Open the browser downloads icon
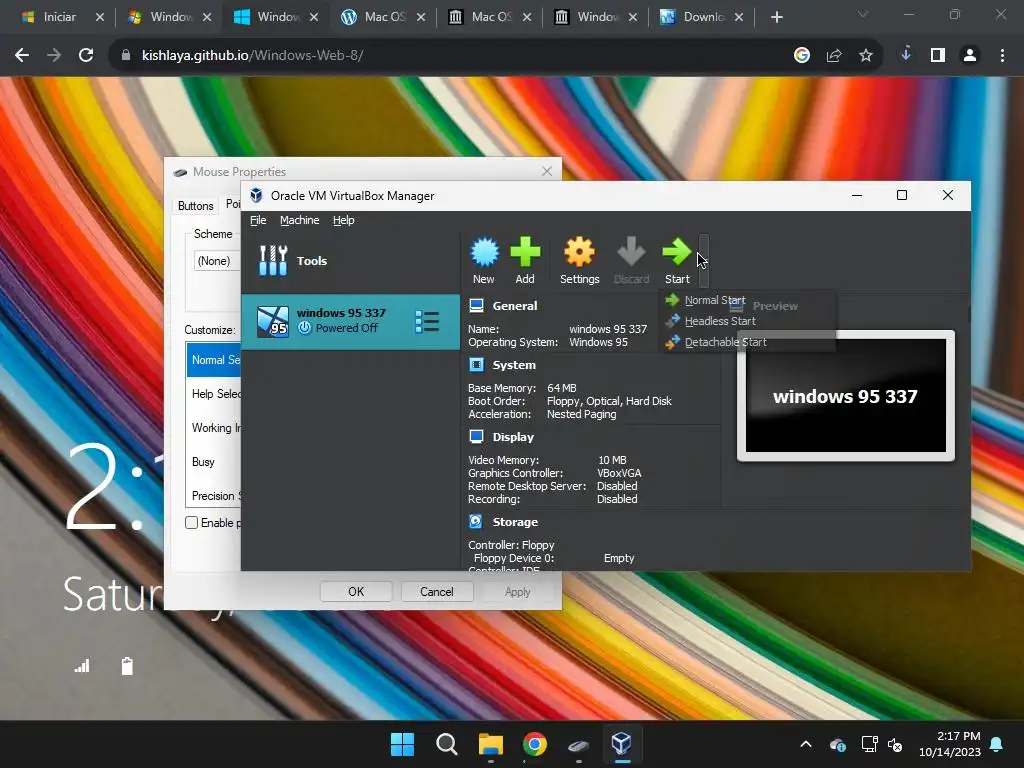Image resolution: width=1024 pixels, height=768 pixels. 906,54
